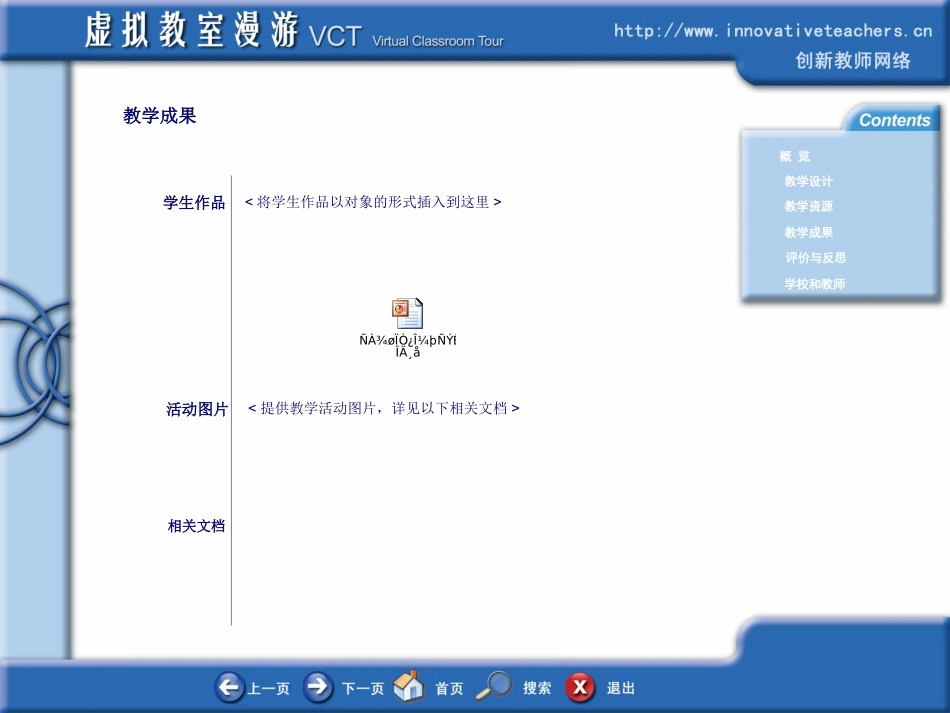The image size is (950, 713).
Task: Click the 首页 home label
Action: coord(449,689)
